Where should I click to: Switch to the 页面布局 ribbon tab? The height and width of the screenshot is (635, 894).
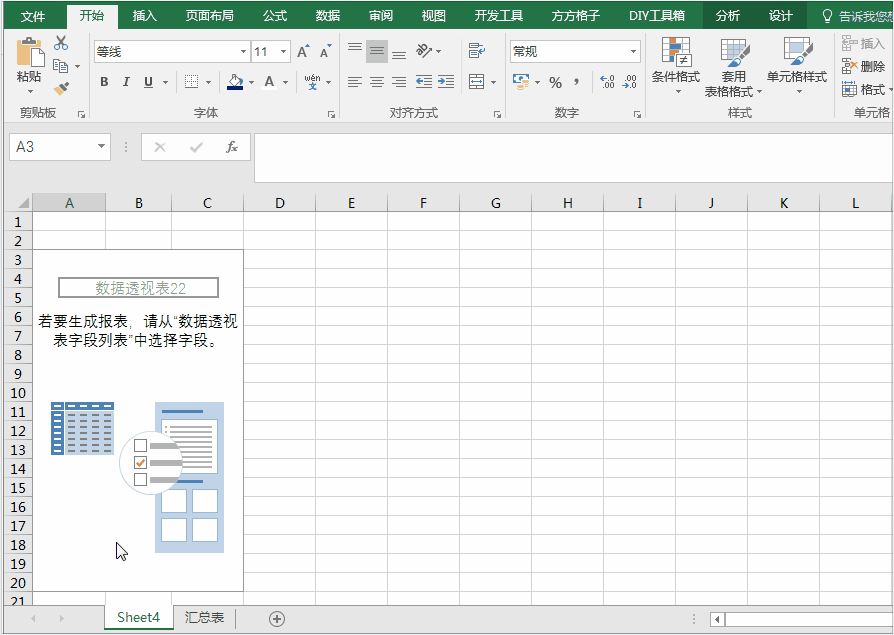[209, 16]
